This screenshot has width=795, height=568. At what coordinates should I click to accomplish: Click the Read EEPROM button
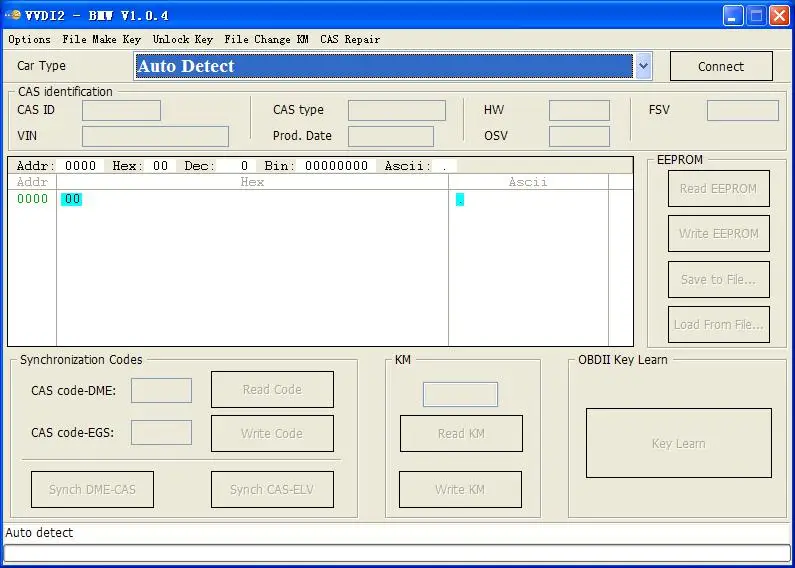(x=718, y=189)
